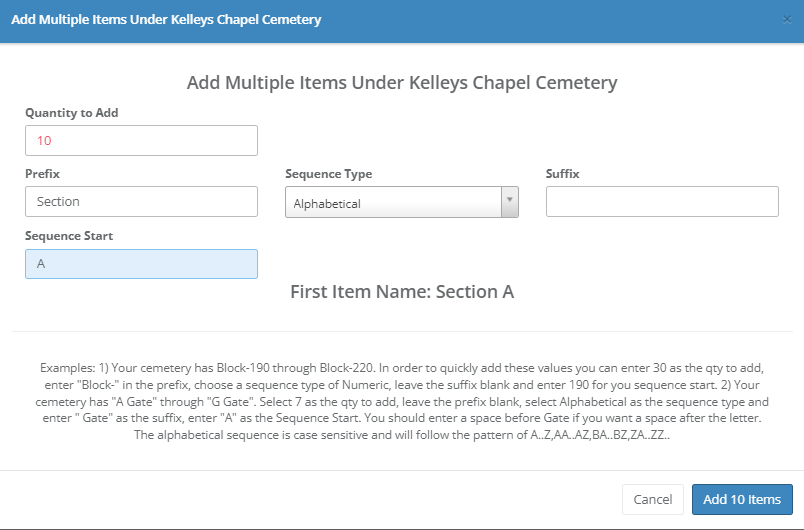The width and height of the screenshot is (804, 530).
Task: Click the Quantity to Add field
Action: 141,141
